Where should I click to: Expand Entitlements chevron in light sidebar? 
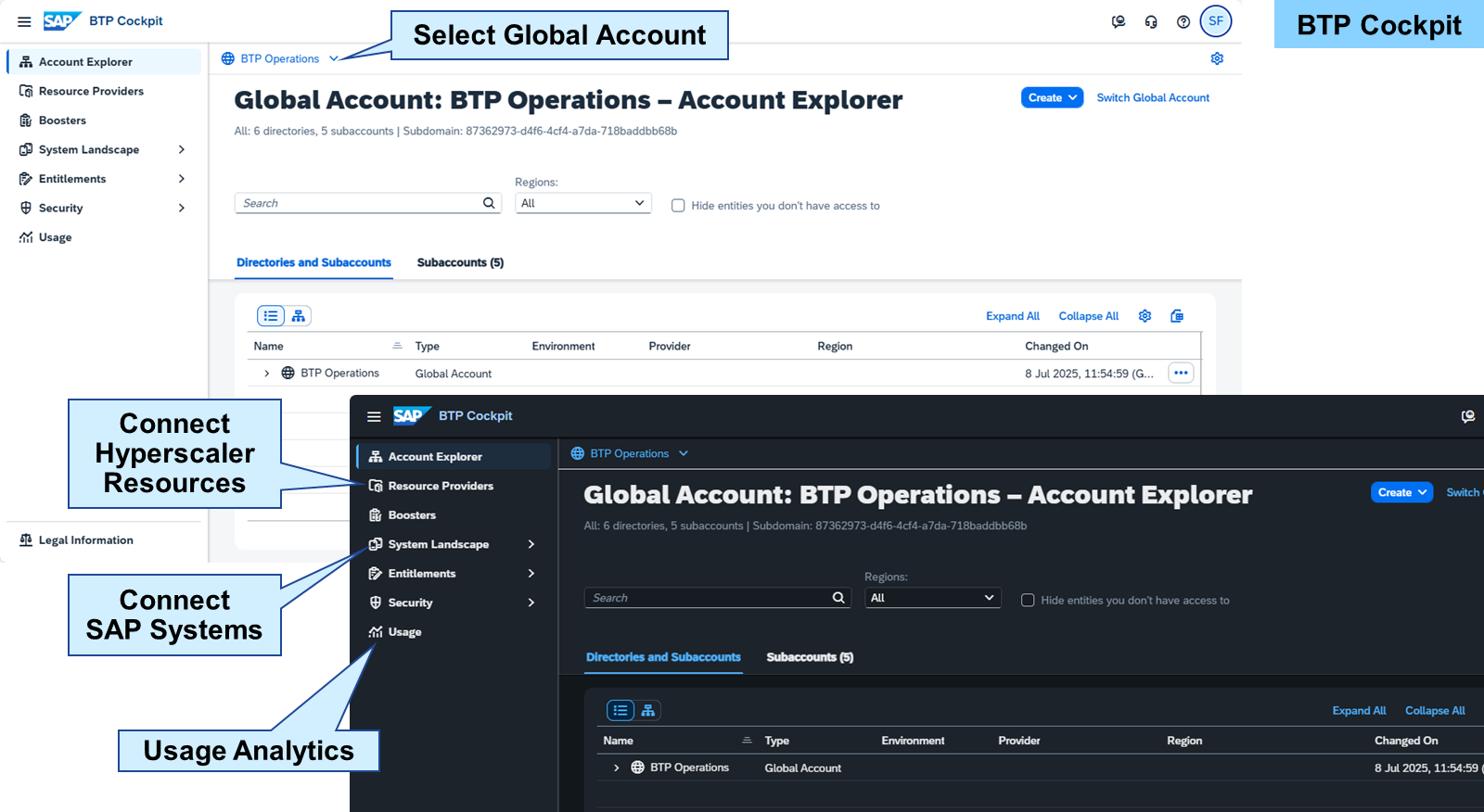[182, 179]
